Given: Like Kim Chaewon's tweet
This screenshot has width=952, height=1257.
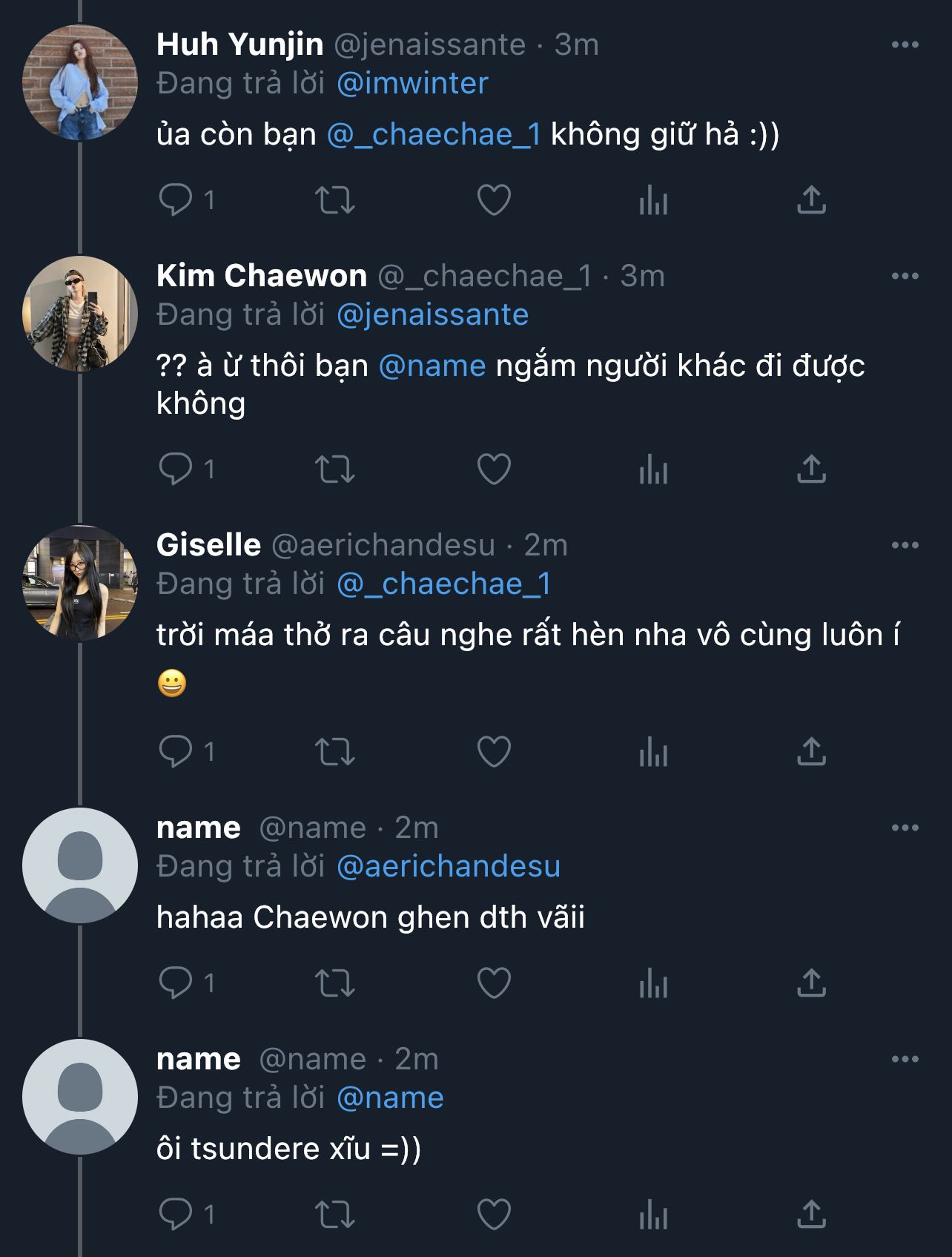Looking at the screenshot, I should click(x=494, y=469).
